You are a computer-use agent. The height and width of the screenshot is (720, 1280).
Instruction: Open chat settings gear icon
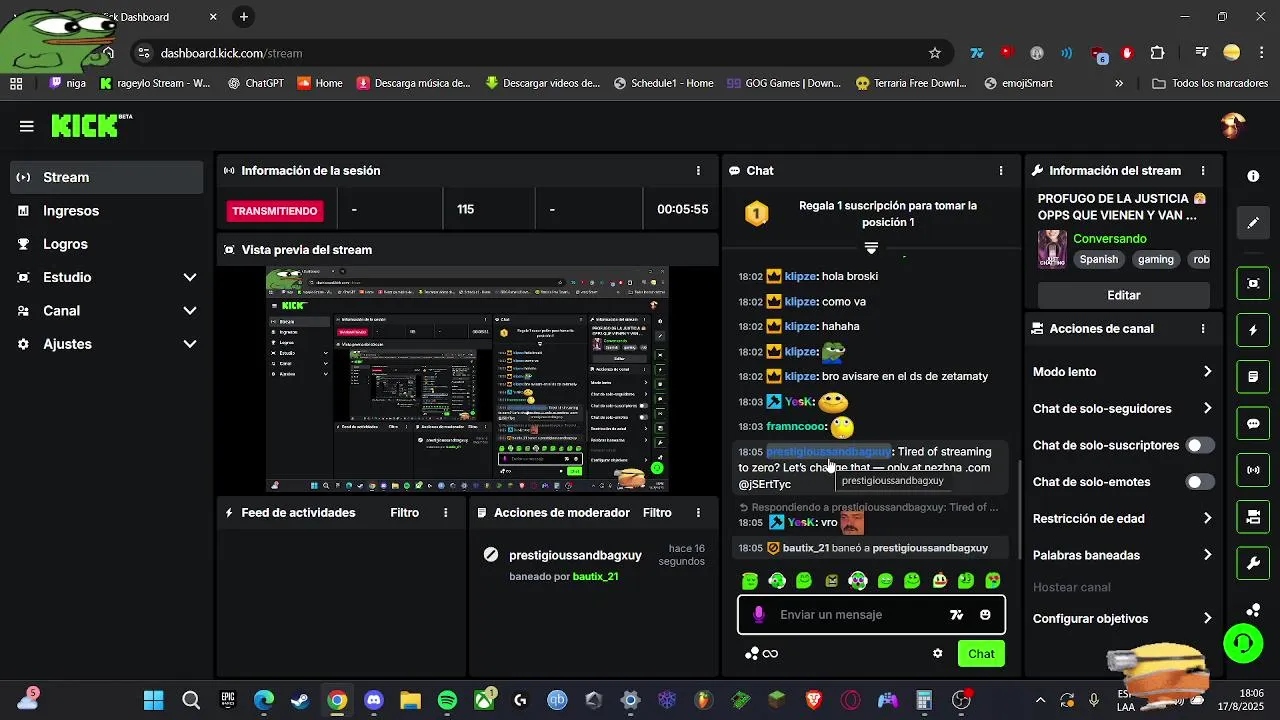(x=937, y=654)
